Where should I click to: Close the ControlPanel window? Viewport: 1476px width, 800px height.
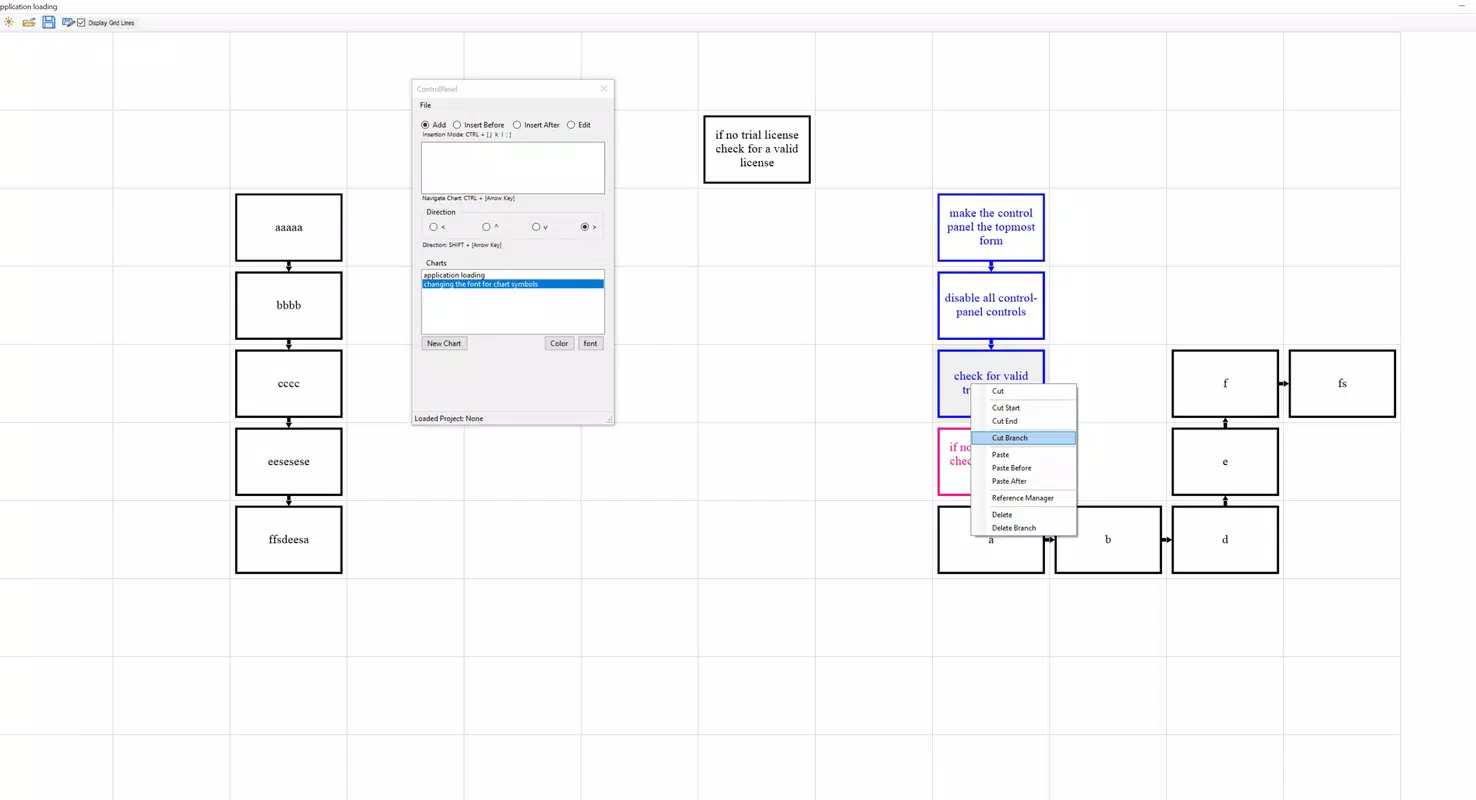click(603, 89)
